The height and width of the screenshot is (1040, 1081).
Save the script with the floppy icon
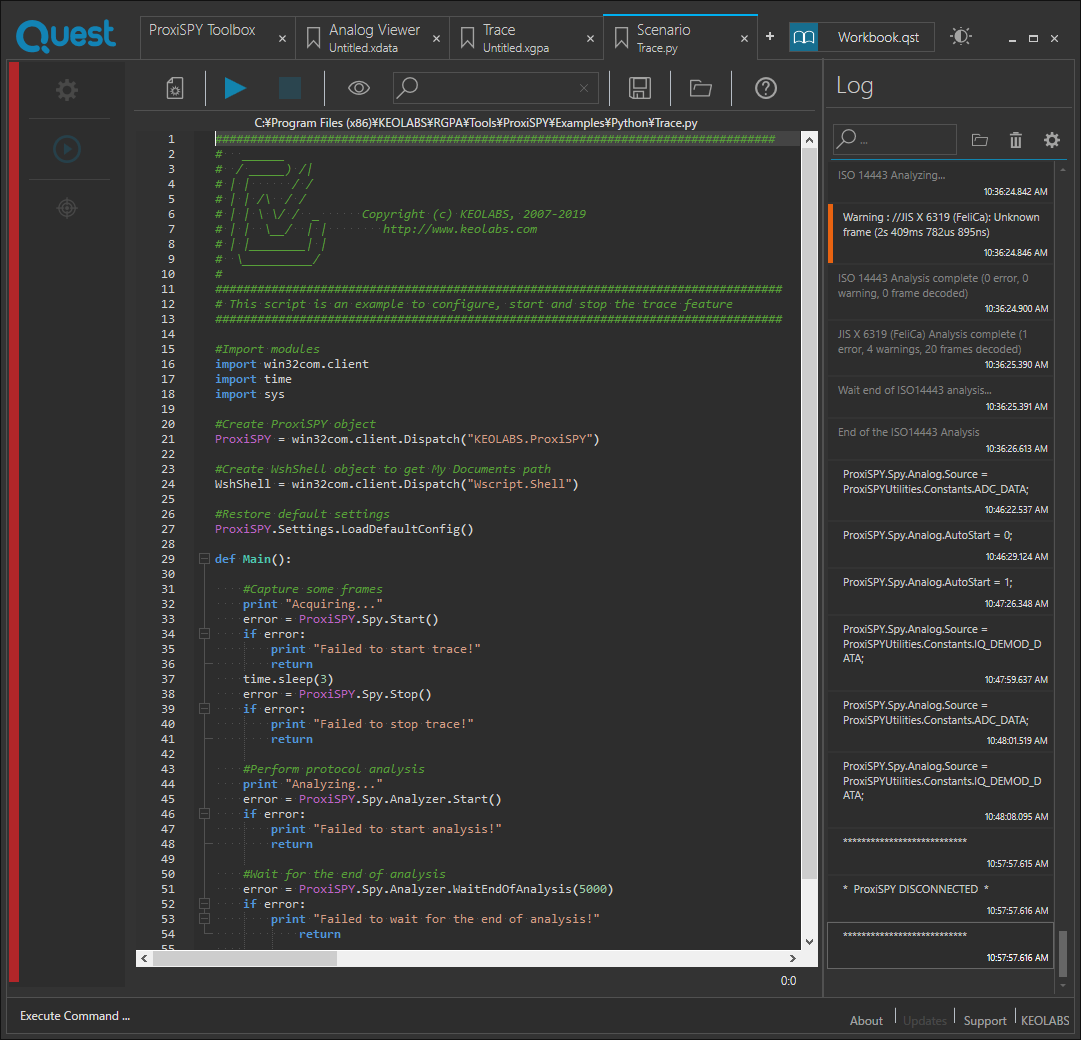[x=640, y=88]
